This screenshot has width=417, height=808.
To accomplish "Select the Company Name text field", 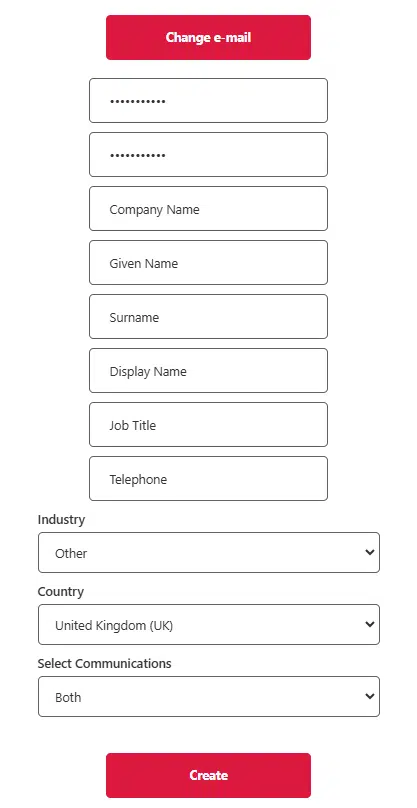I will click(x=208, y=209).
